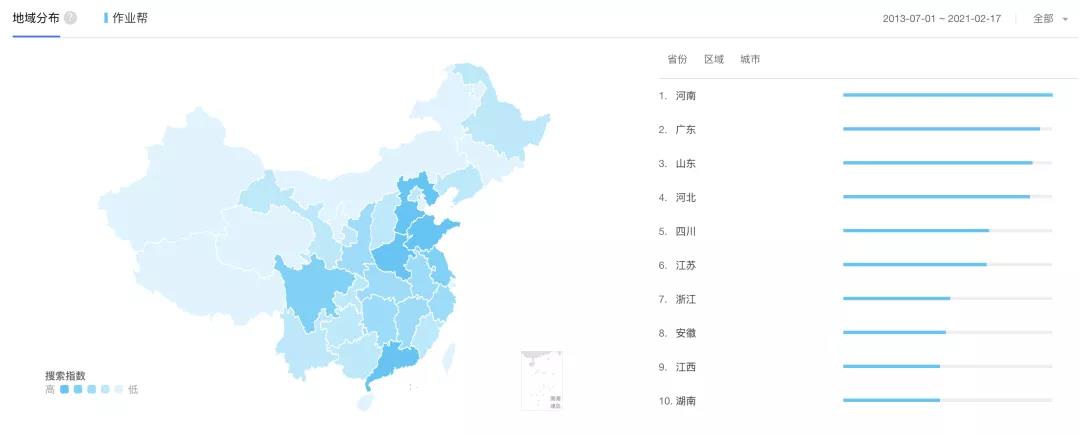The image size is (1080, 435).
Task: Click the 地域分布 section title
Action: [36, 18]
